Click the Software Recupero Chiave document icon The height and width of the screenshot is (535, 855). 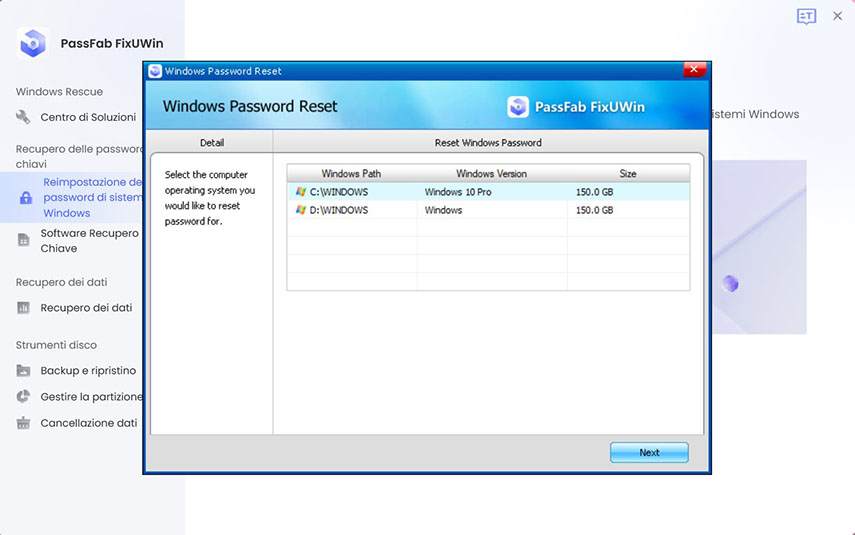[23, 240]
